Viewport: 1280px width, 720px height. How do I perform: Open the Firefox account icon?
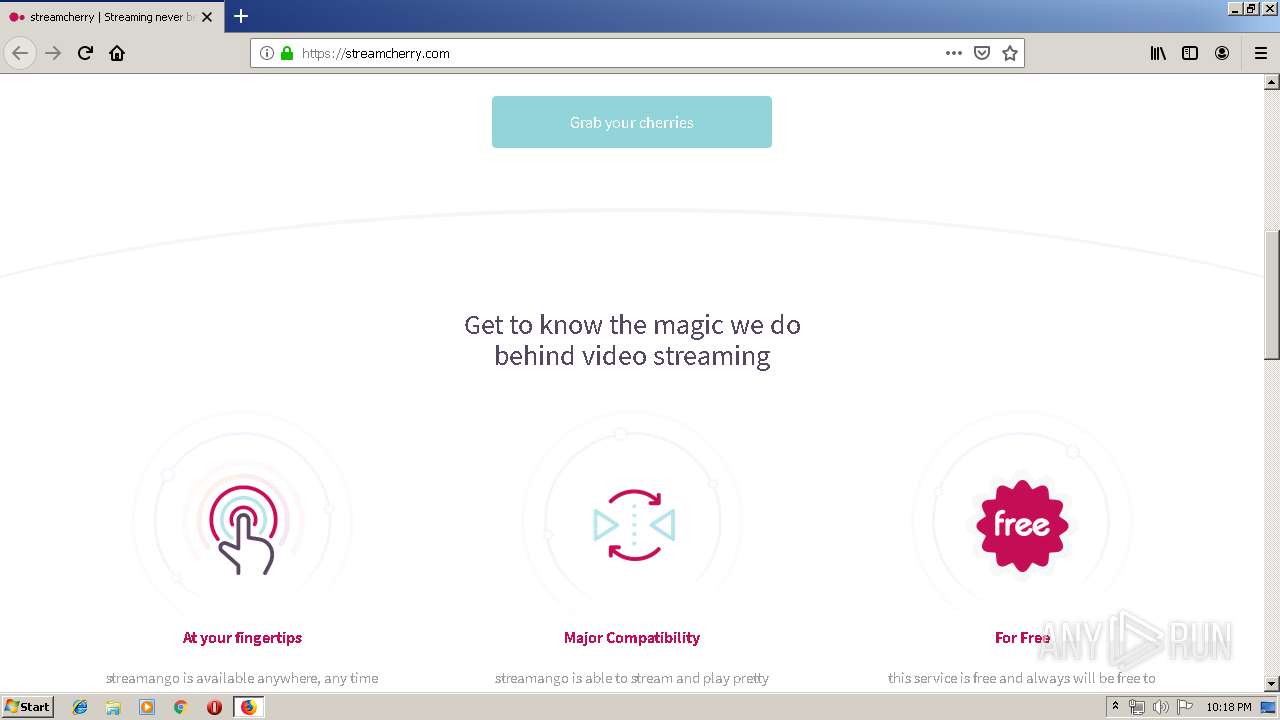[x=1222, y=53]
